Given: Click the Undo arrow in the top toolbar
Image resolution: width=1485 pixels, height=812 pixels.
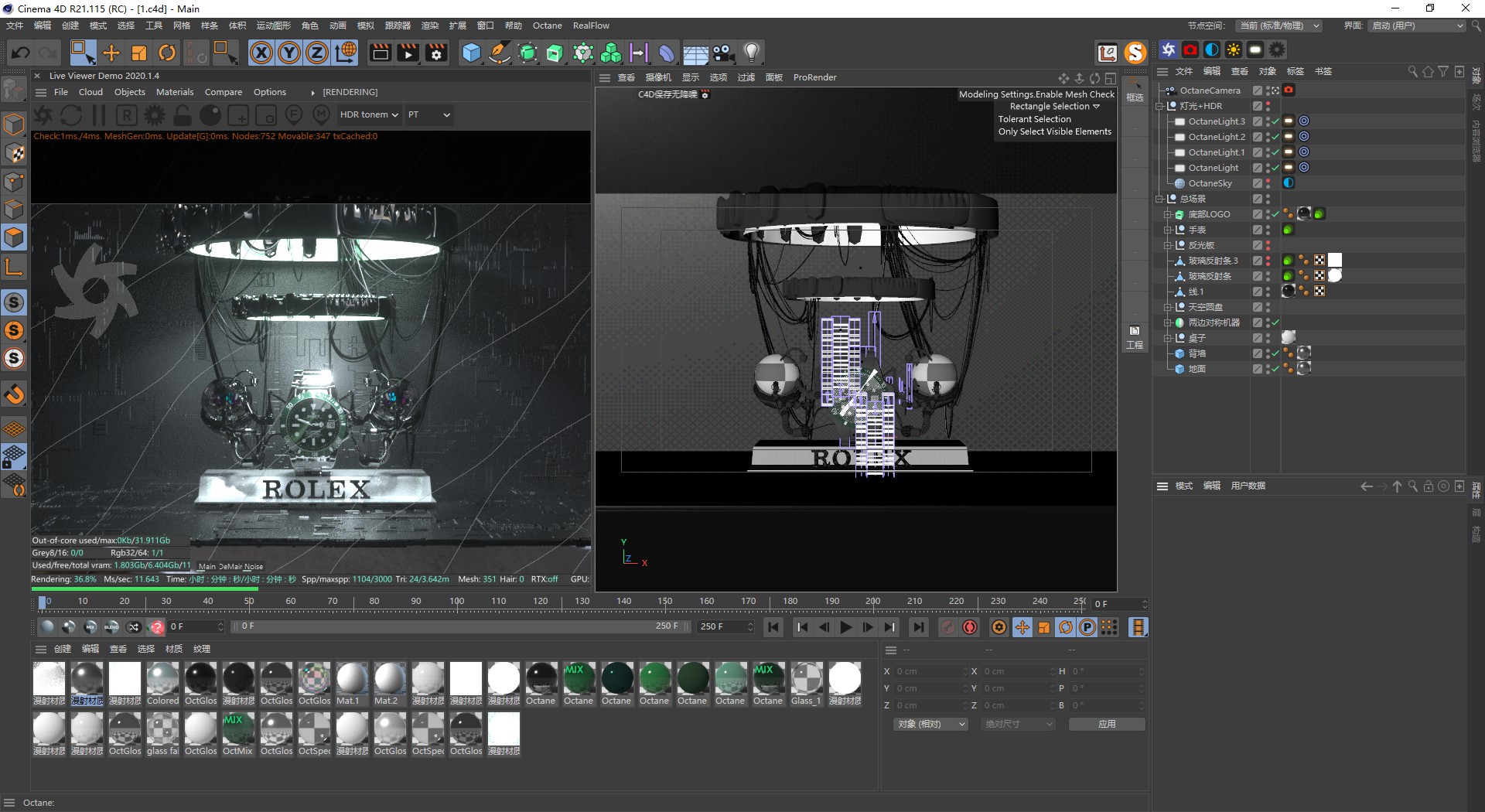Looking at the screenshot, I should click(x=21, y=53).
